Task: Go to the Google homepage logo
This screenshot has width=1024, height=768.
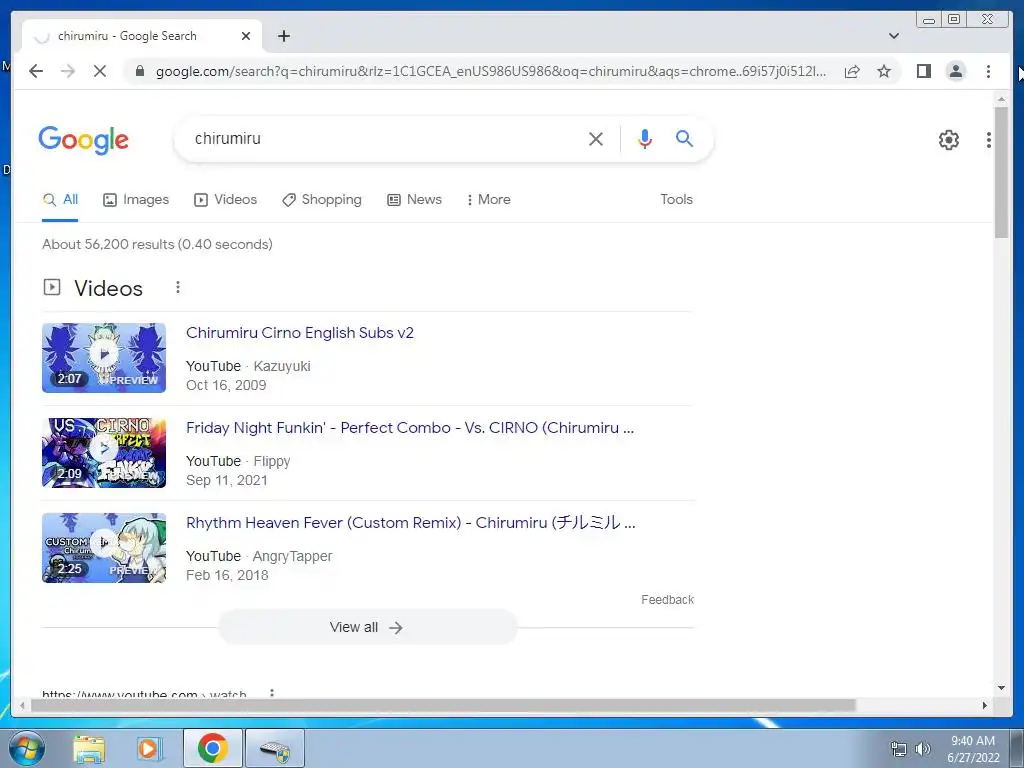Action: [84, 140]
